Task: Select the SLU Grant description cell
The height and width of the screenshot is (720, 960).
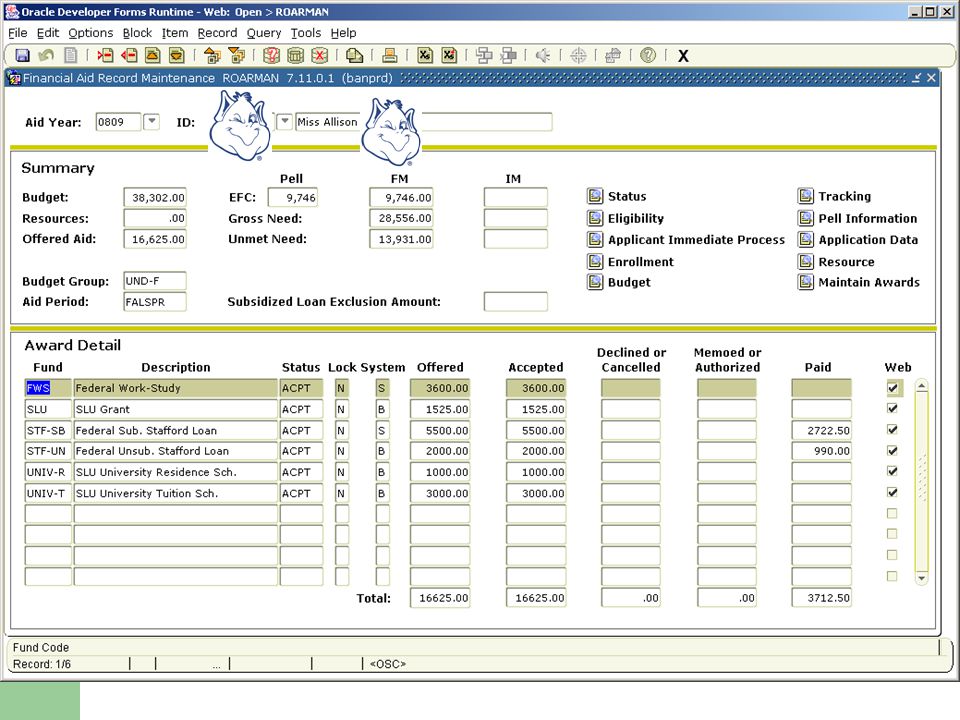Action: click(x=176, y=409)
